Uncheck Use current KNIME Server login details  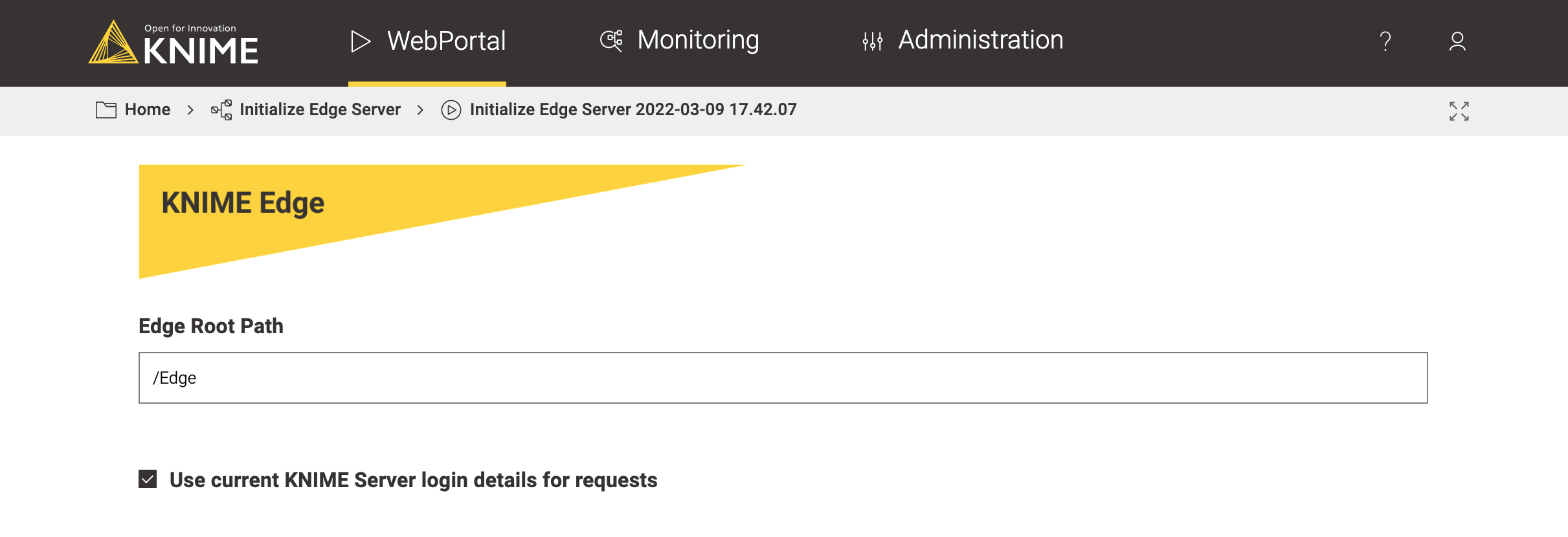click(x=148, y=479)
